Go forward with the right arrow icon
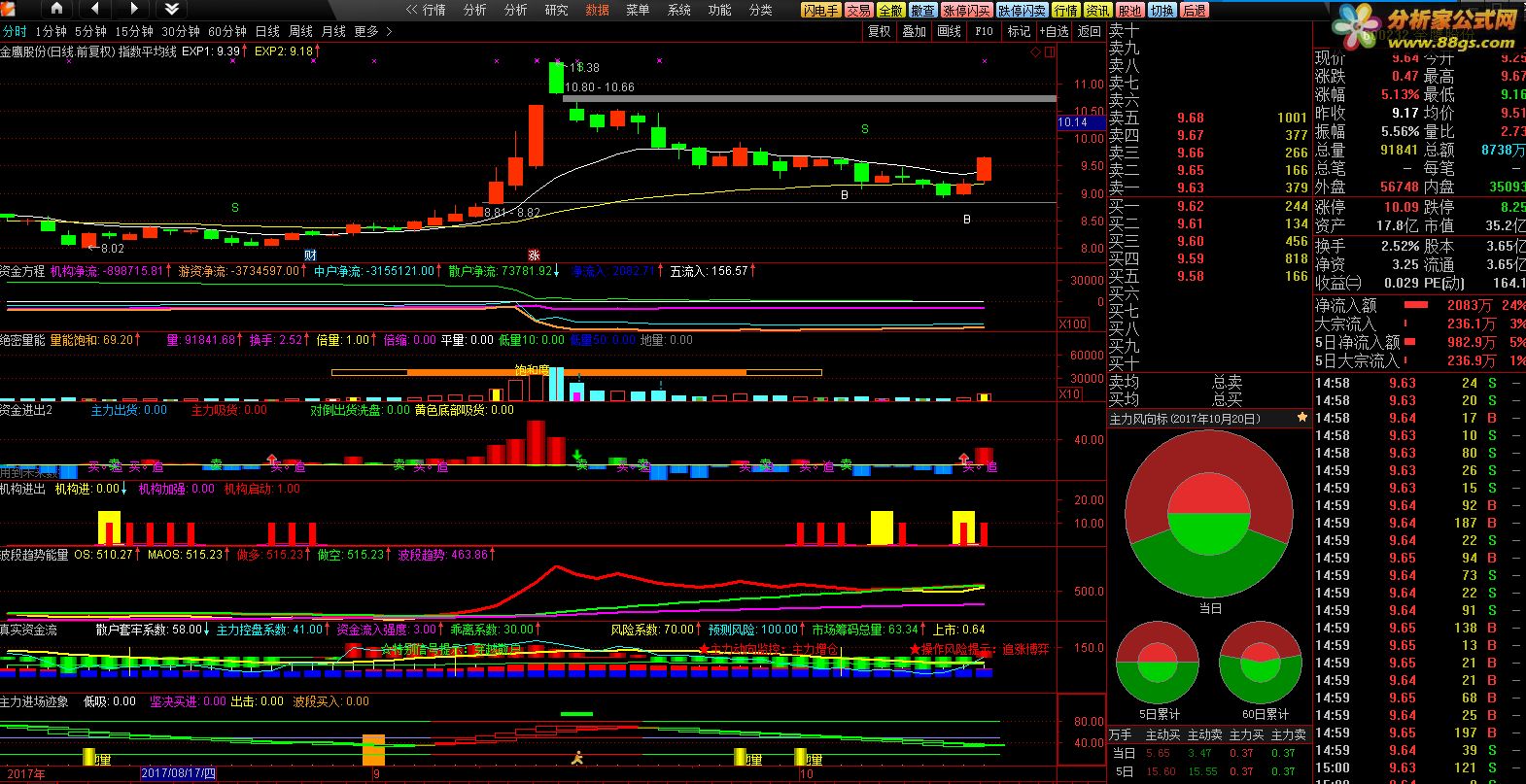The height and width of the screenshot is (784, 1526). (x=133, y=9)
